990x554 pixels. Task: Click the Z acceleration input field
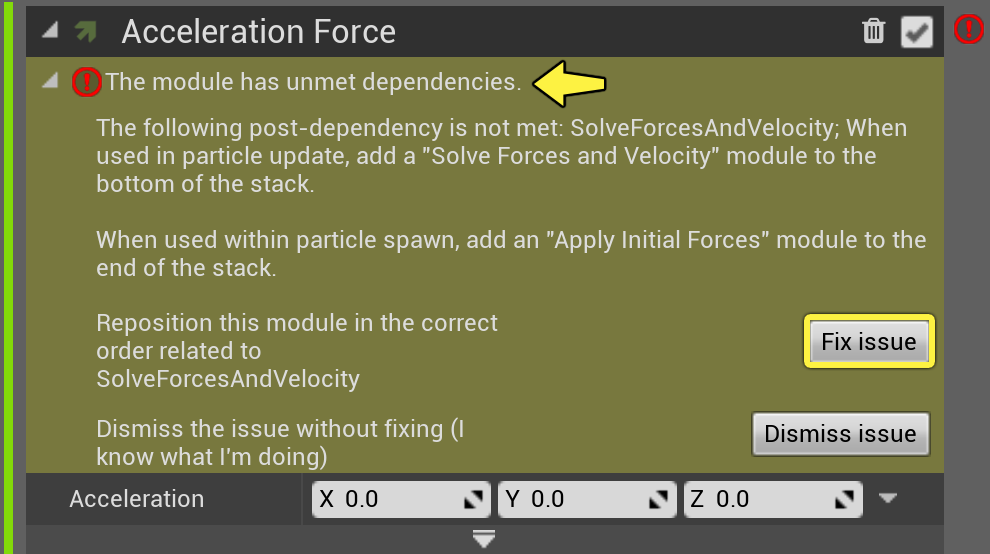[773, 500]
